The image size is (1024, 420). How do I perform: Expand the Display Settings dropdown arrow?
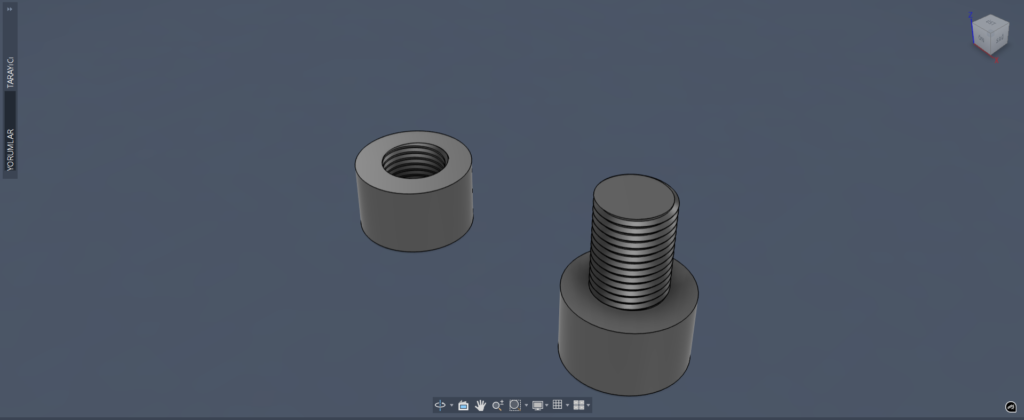click(x=547, y=405)
